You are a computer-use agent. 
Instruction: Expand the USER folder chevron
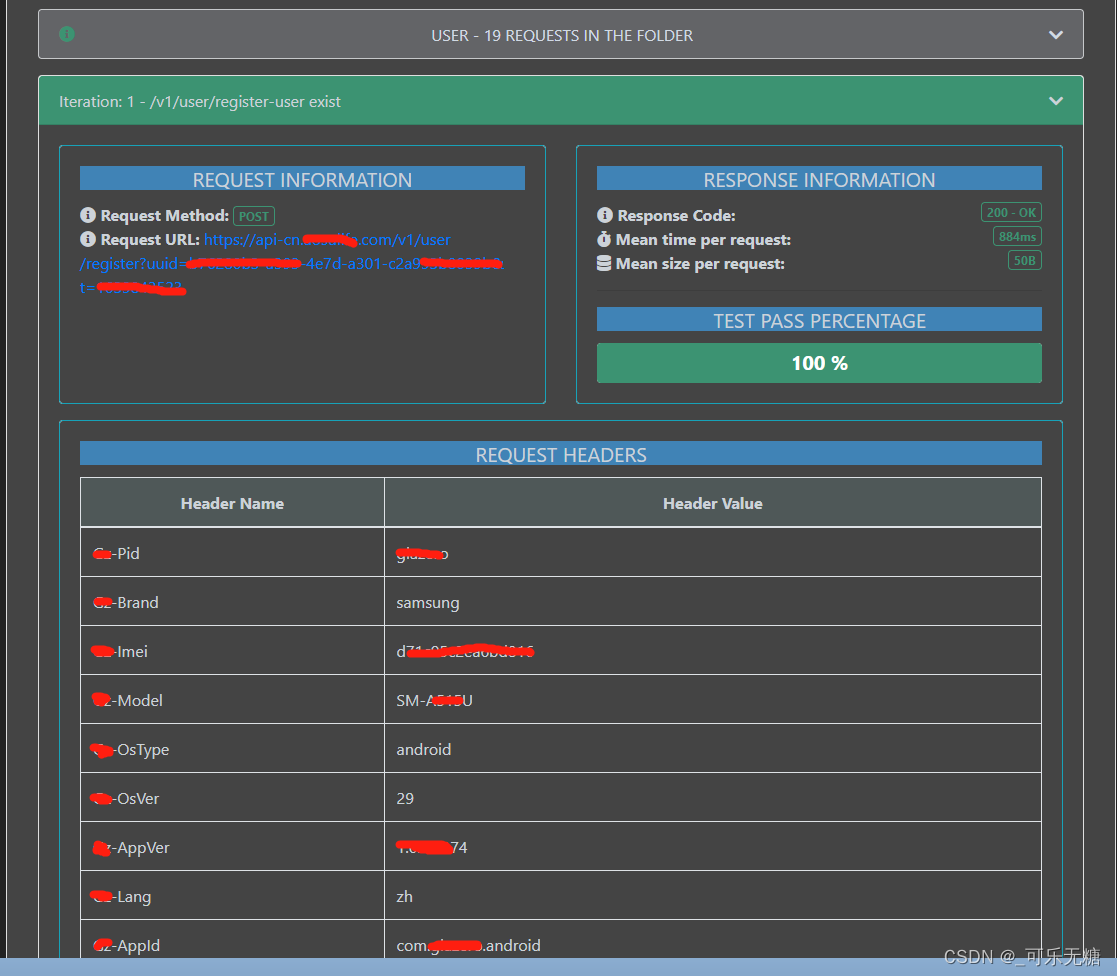(1056, 34)
